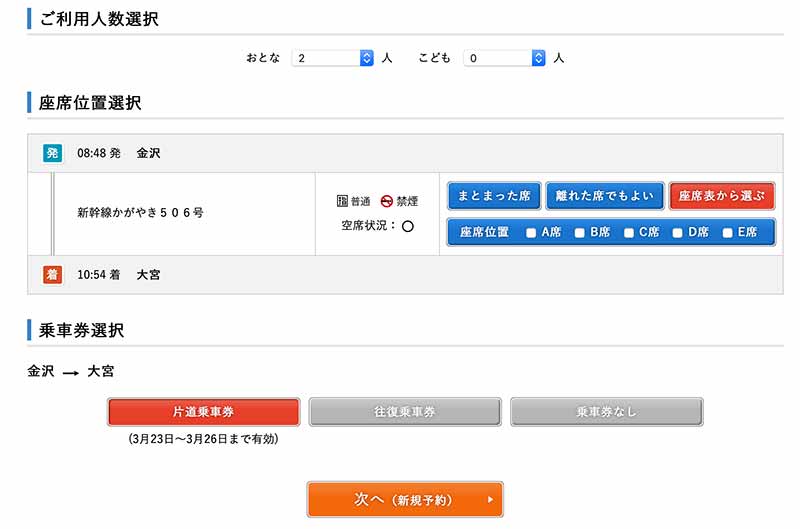
Task: Check the D席 seat position checkbox
Action: click(677, 233)
